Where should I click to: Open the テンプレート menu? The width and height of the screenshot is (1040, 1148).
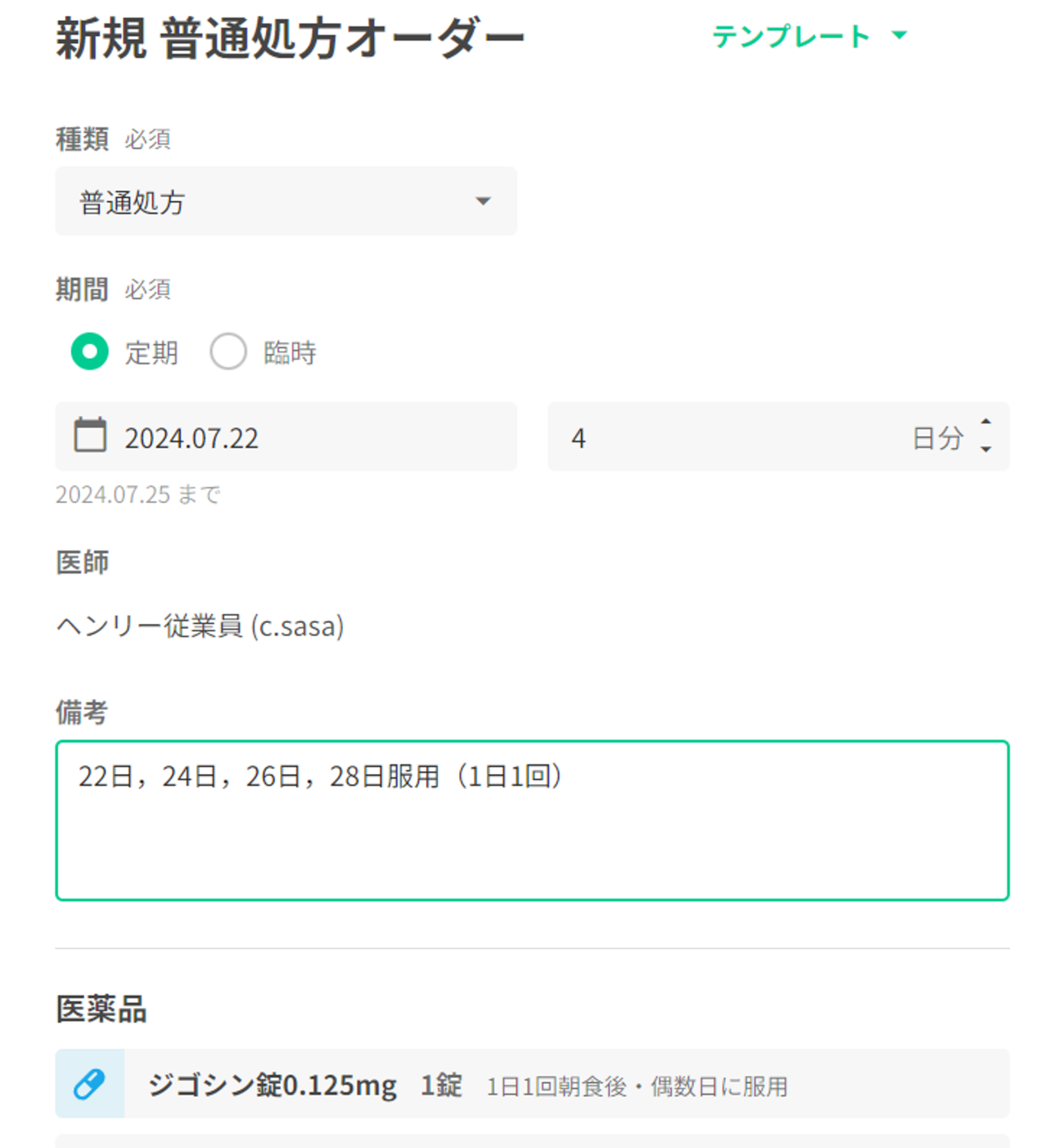pos(791,36)
